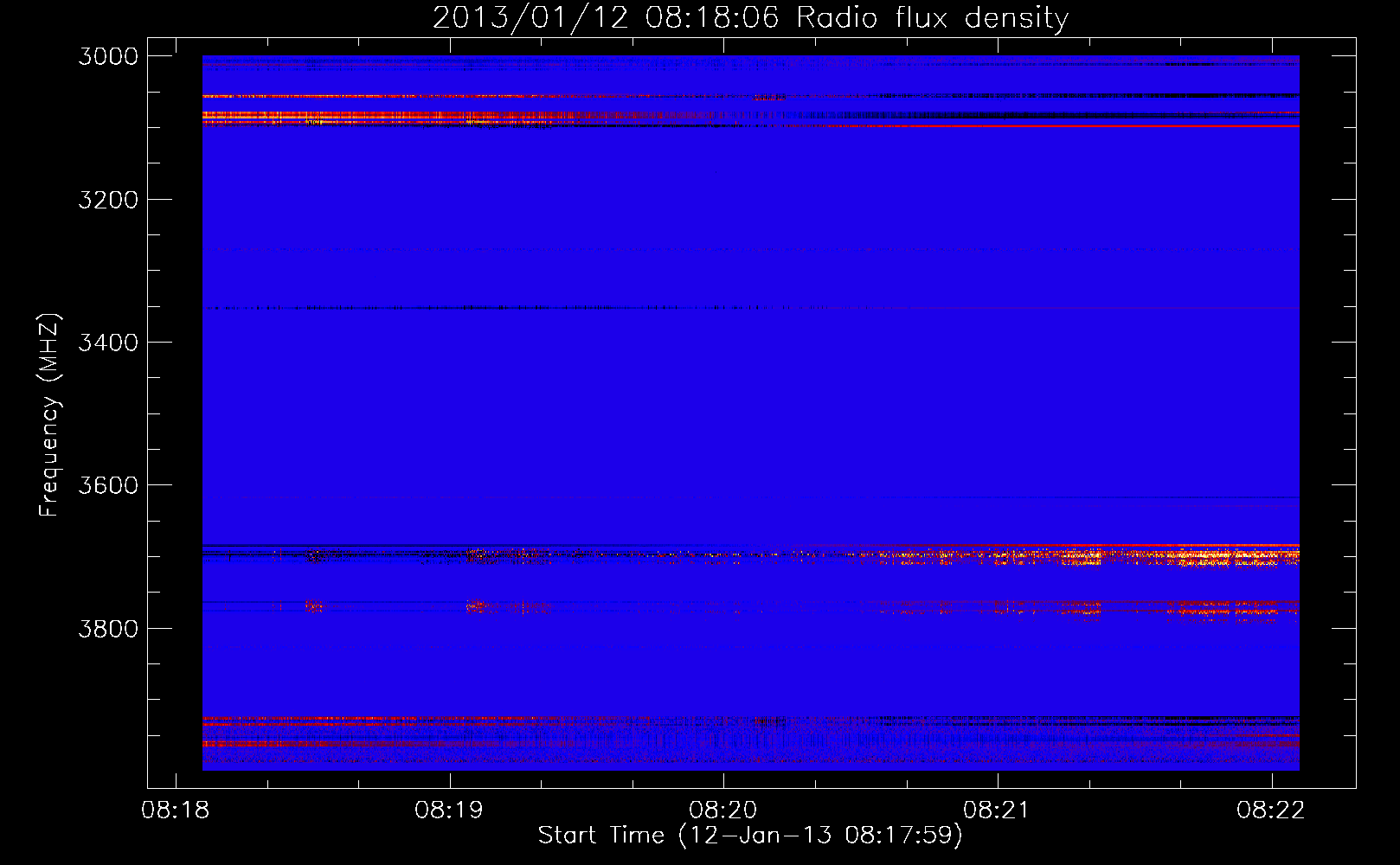Click the plot title '2013/01/12 08:18:06 Radio flux density'
This screenshot has height=865, width=1400.
click(x=750, y=18)
